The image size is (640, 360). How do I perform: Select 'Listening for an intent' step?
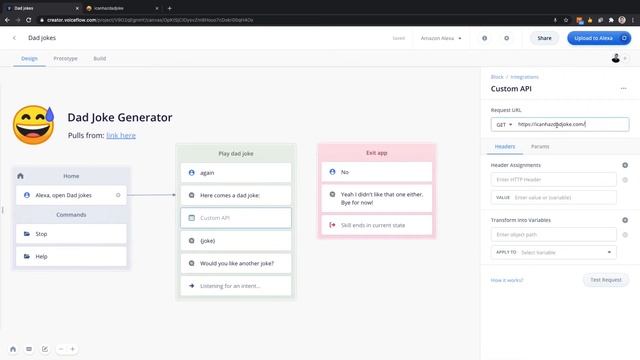pyautogui.click(x=236, y=286)
